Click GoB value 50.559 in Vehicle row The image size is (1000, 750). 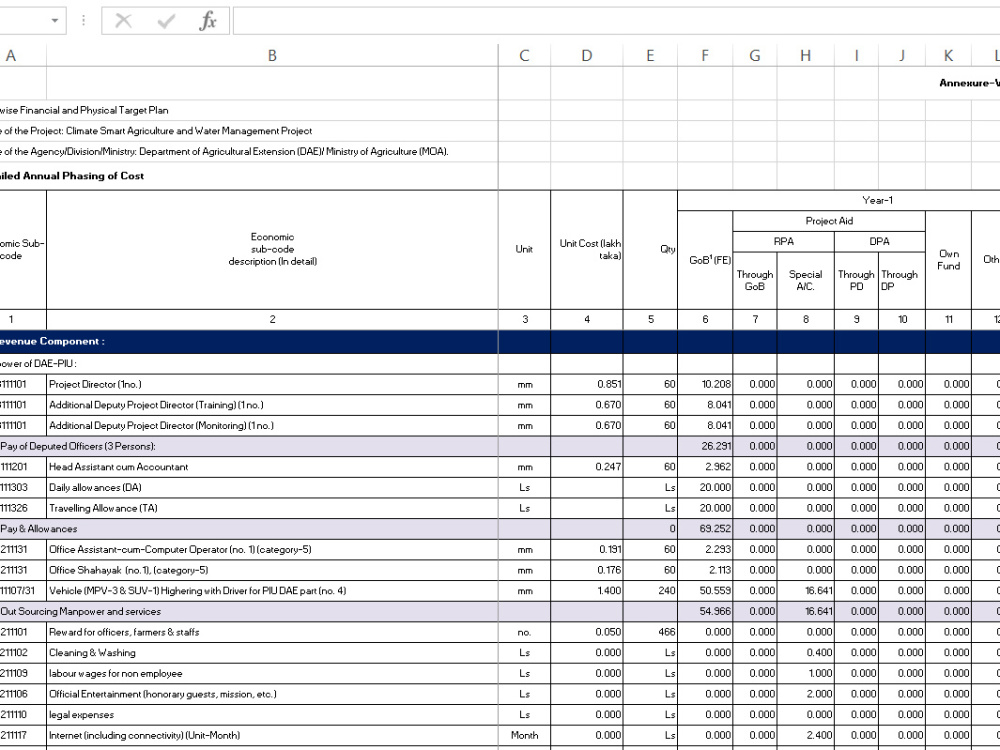(705, 591)
